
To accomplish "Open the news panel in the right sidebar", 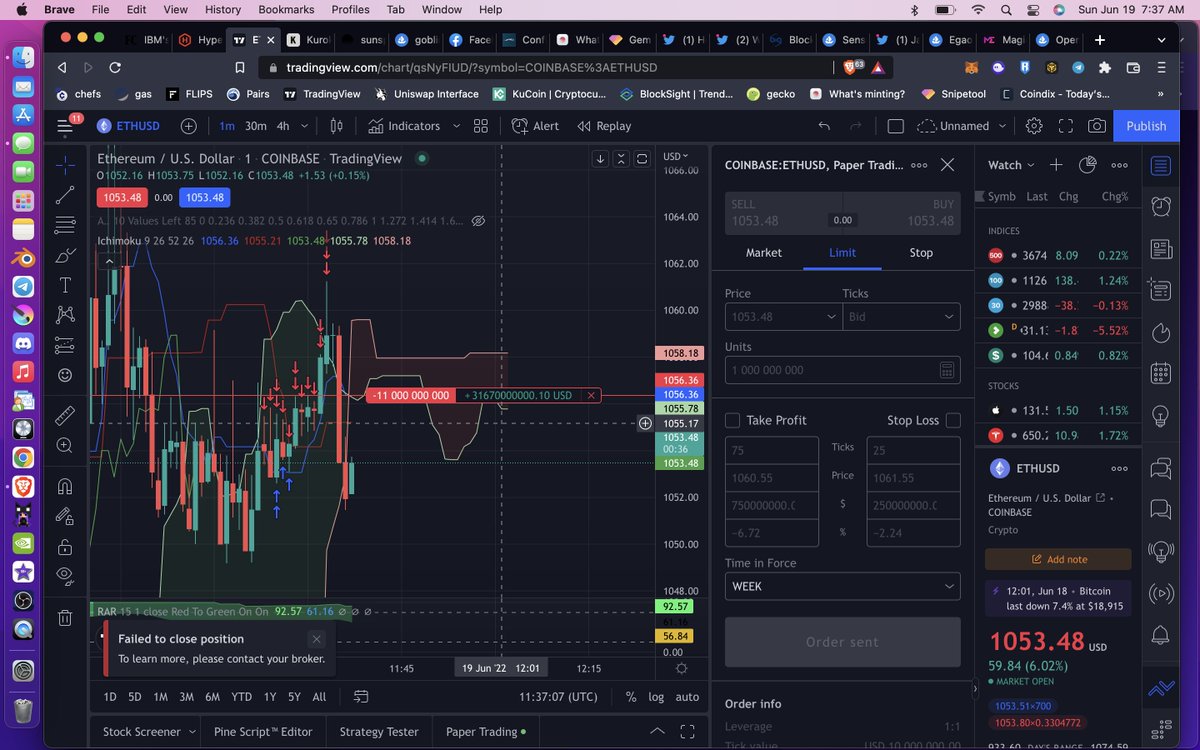I will [x=1160, y=248].
